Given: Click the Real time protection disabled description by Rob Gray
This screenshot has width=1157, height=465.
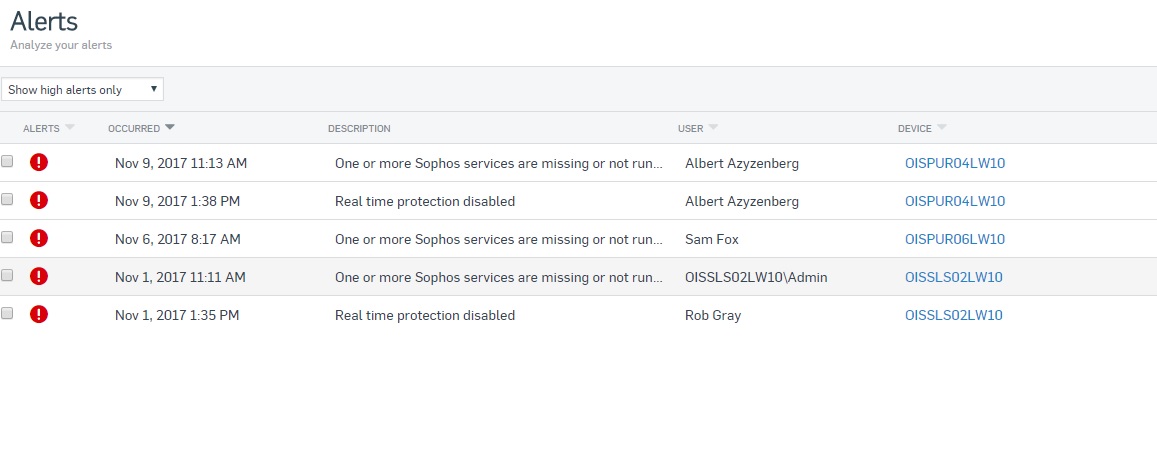Looking at the screenshot, I should (x=425, y=315).
